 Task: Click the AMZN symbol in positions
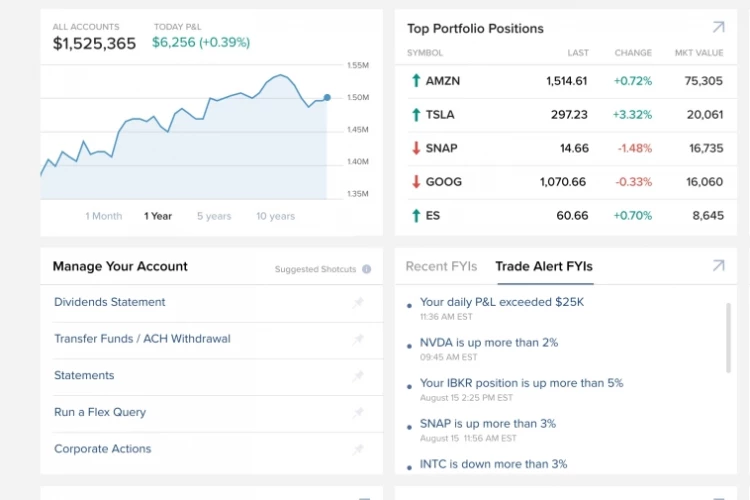point(443,81)
